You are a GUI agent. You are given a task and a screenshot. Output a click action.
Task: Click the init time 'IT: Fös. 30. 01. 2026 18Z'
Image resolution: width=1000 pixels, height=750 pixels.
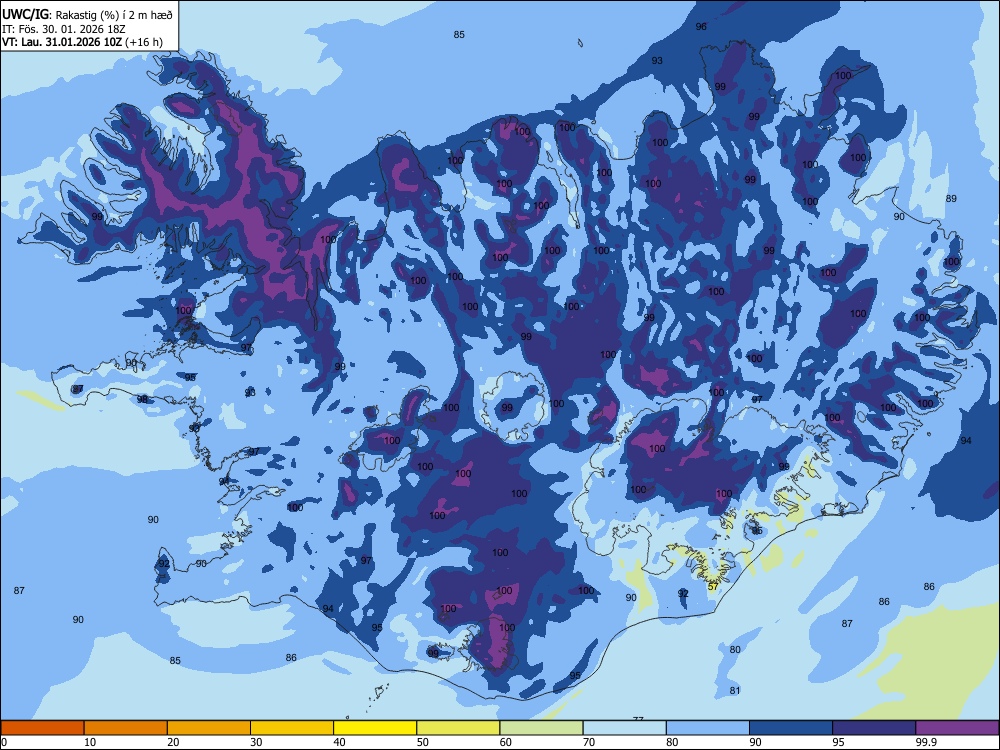[63, 29]
